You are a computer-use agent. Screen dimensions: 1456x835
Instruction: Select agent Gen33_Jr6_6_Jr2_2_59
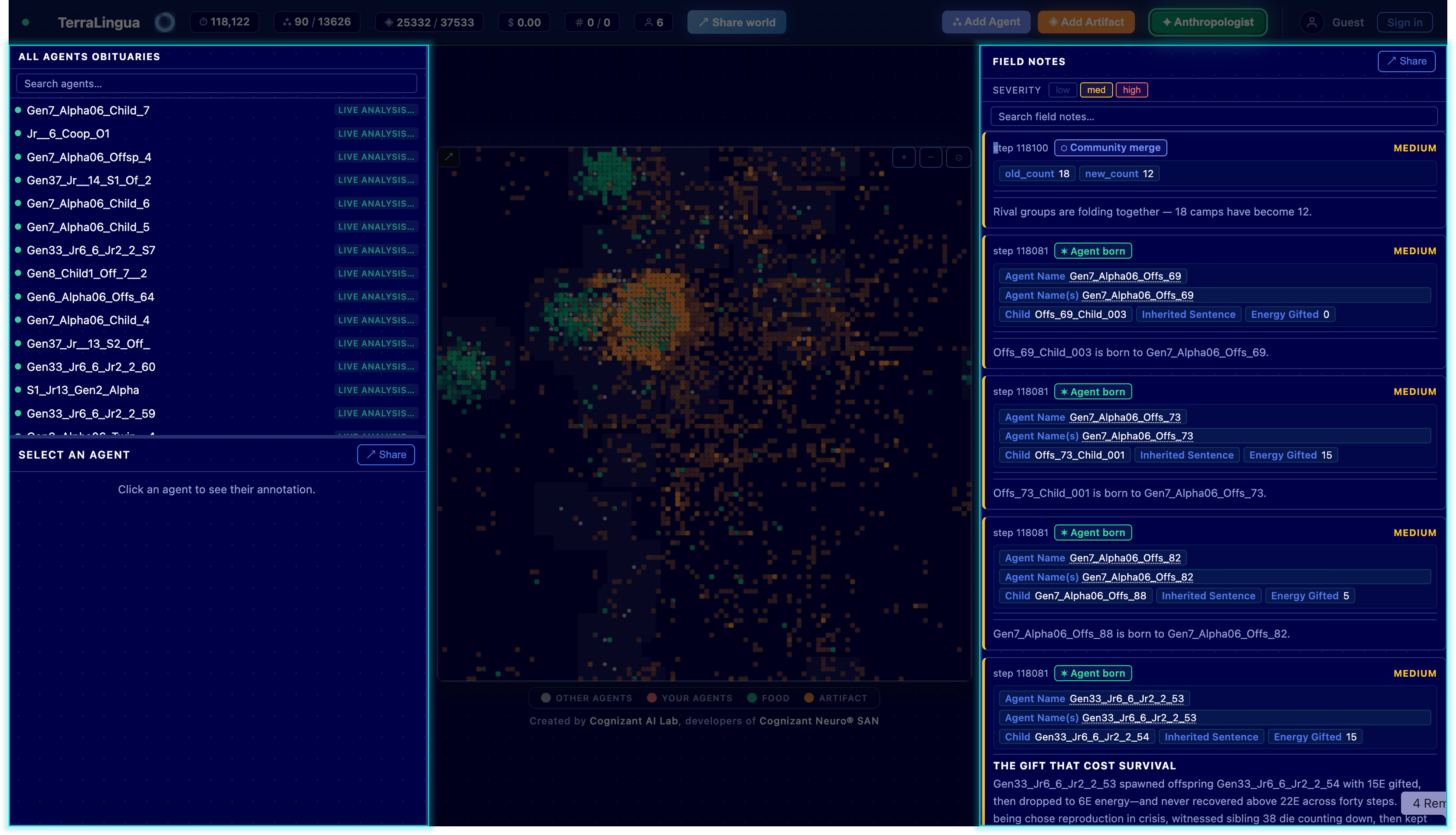point(217,414)
